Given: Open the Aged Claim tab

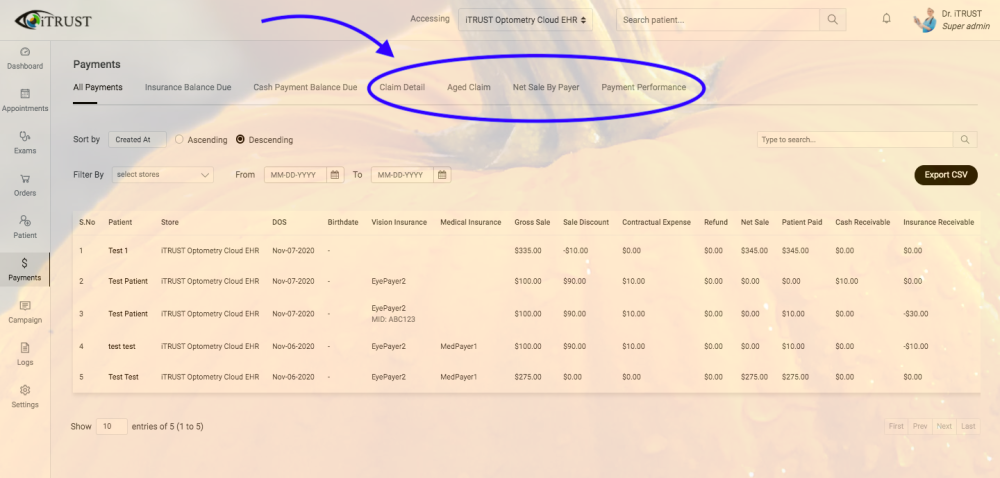Looking at the screenshot, I should coord(469,87).
